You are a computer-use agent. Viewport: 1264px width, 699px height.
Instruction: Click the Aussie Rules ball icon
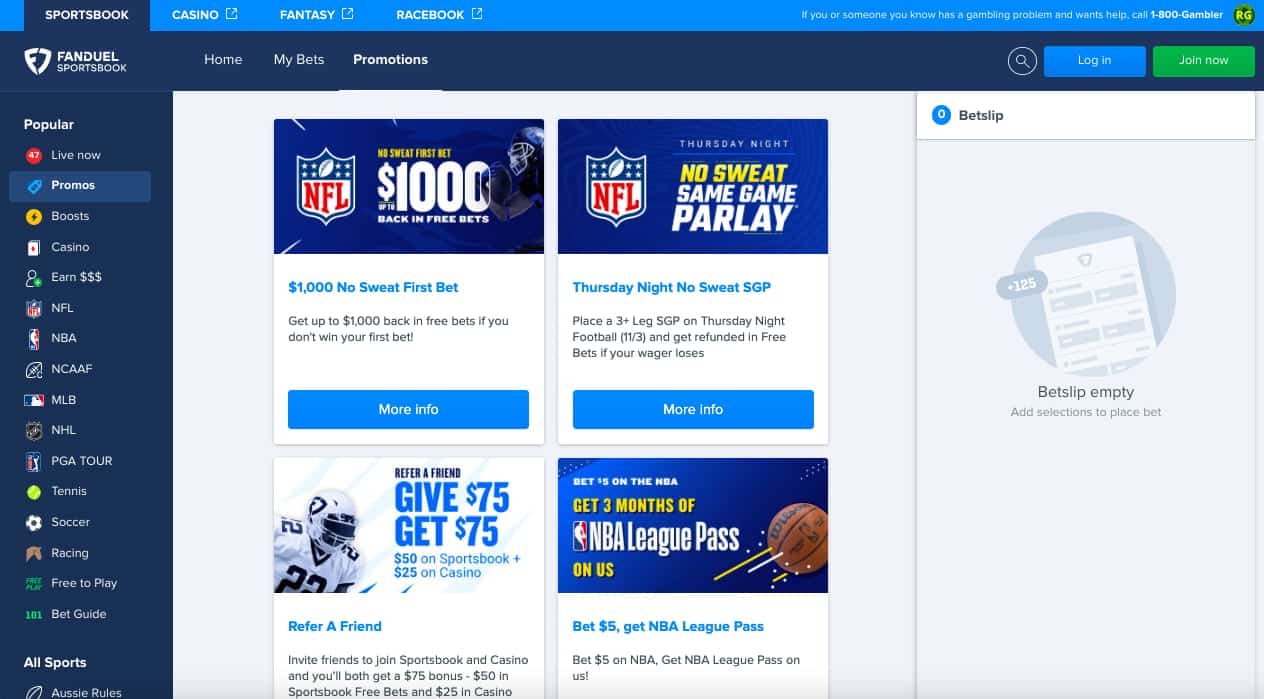tap(34, 692)
